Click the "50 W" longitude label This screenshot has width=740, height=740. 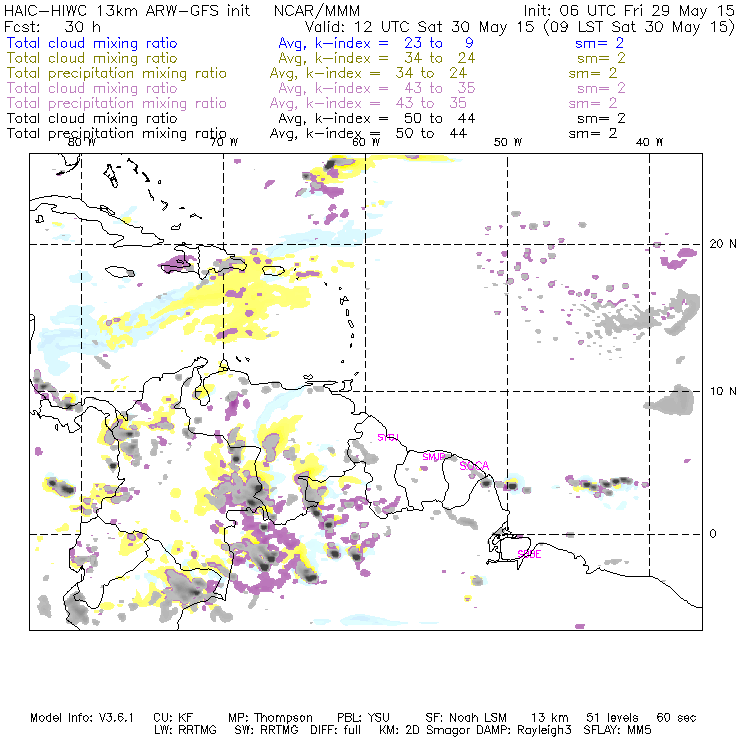click(508, 142)
